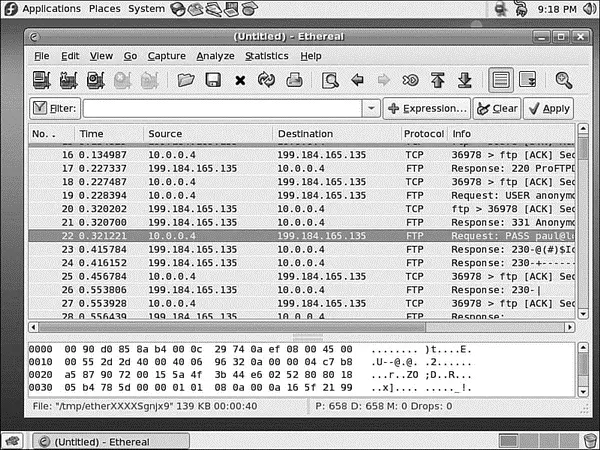This screenshot has width=600, height=450.
Task: Open the Applications menu in top panel
Action: click(x=51, y=9)
